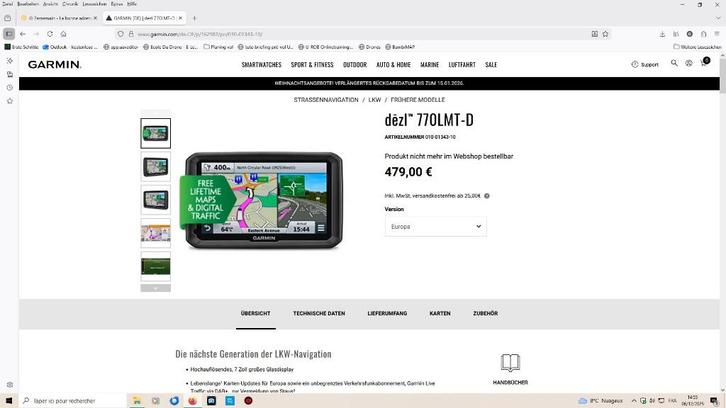726x408 pixels.
Task: Open SPORT & FITNESS navigation menu
Action: tap(312, 65)
